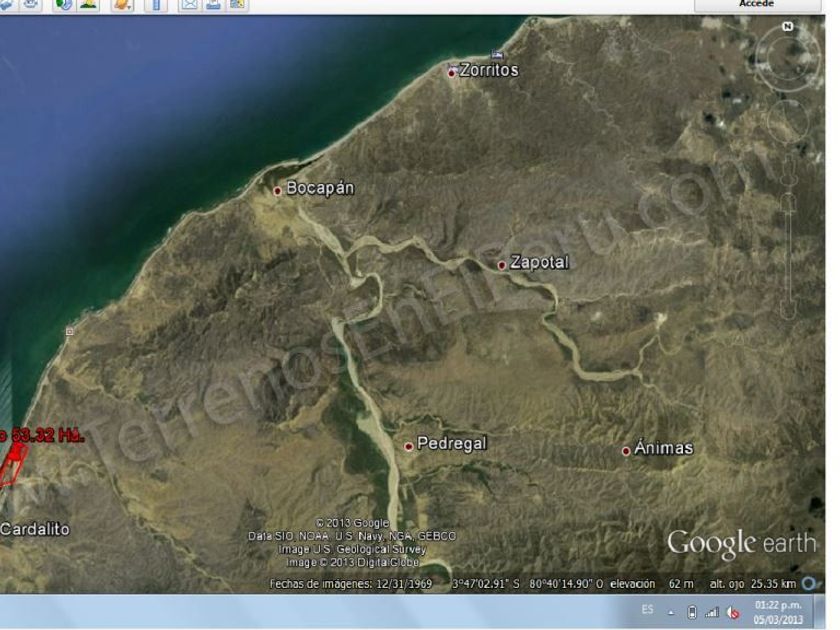Click the record tour camera icon
Screen dimensions: 840x630
(x=31, y=4)
